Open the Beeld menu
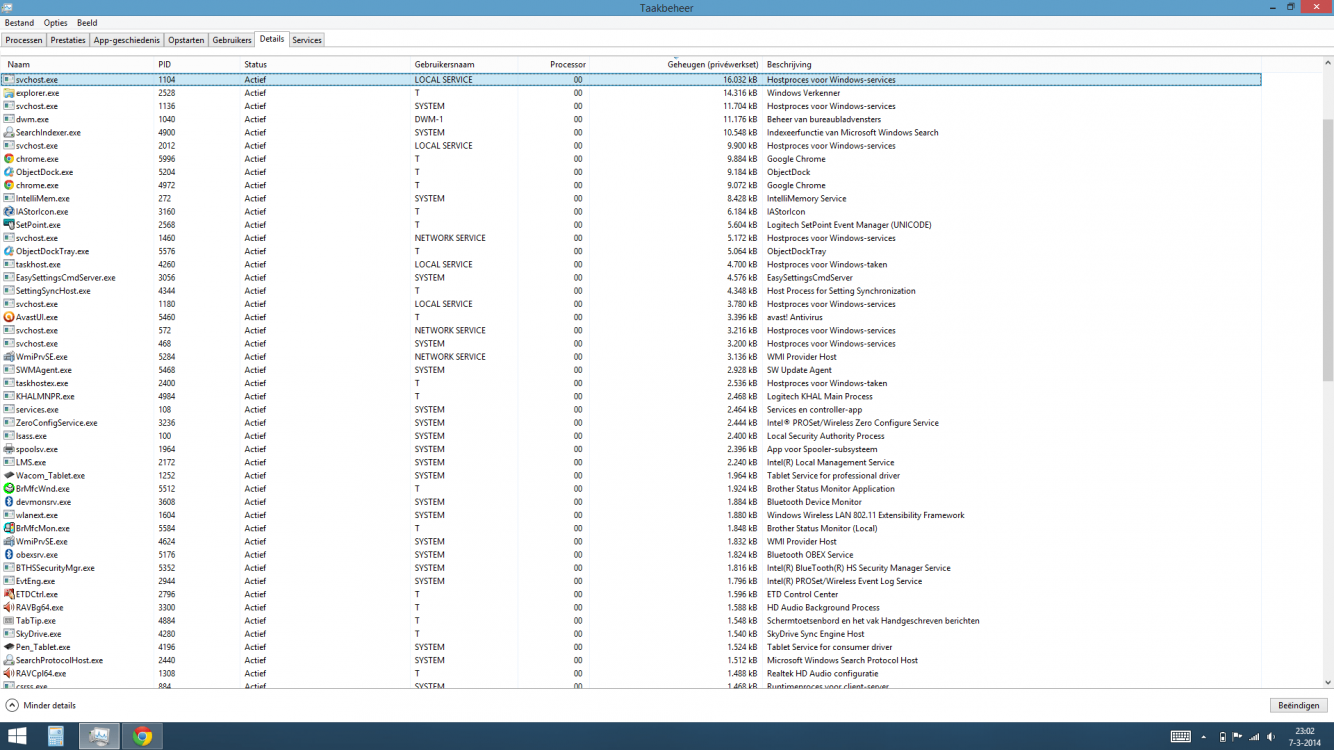 pos(87,22)
